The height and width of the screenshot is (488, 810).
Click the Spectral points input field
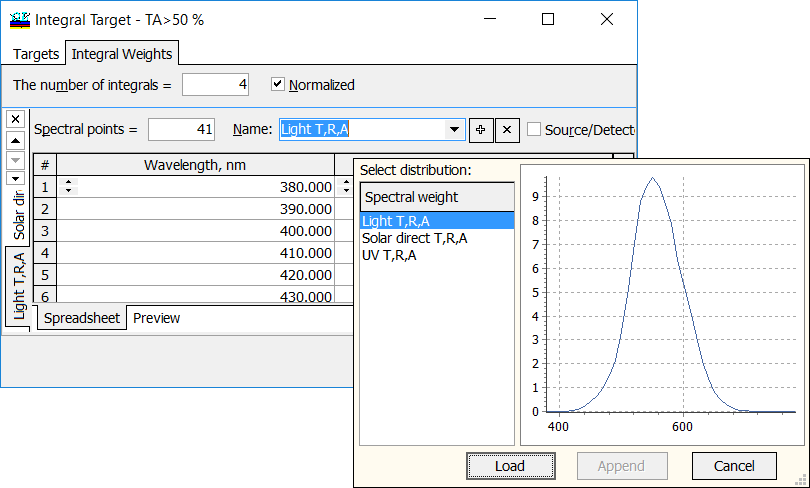(181, 129)
